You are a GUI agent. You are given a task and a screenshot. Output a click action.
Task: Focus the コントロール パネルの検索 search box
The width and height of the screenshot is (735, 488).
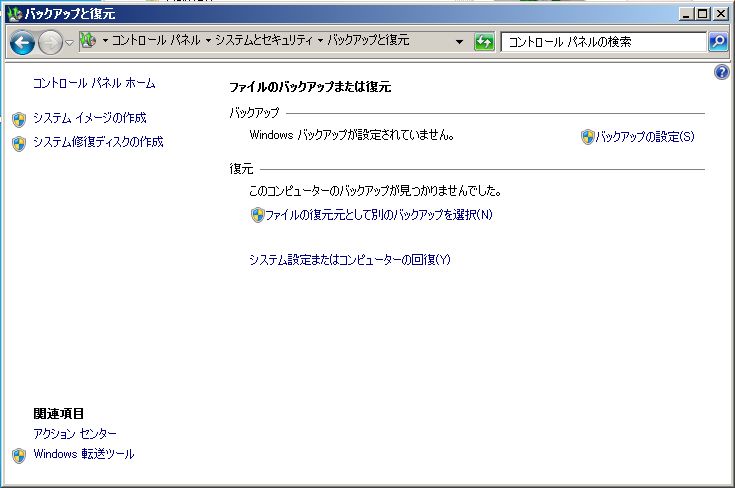coord(603,42)
